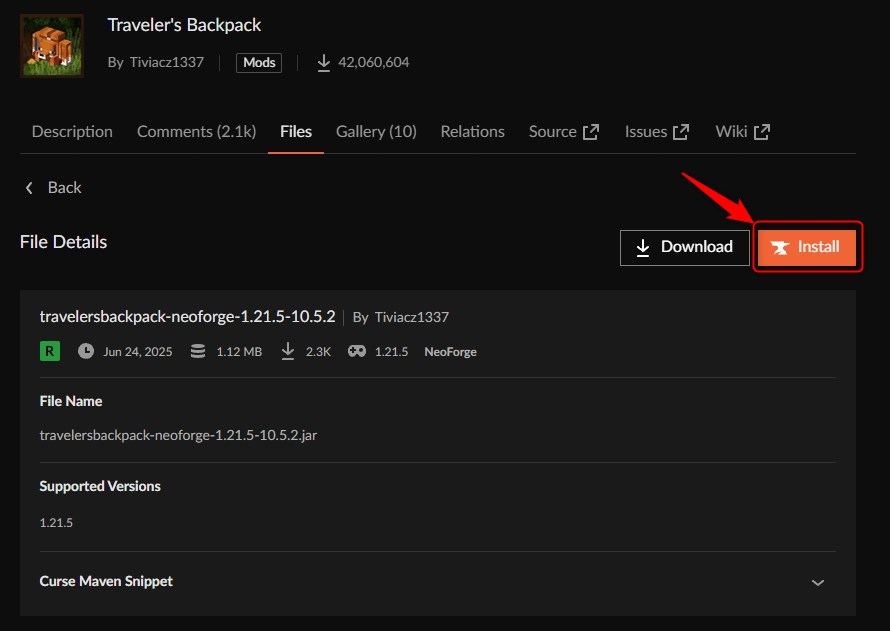This screenshot has width=890, height=631.
Task: Open the Wiki external link tab
Action: tap(742, 132)
